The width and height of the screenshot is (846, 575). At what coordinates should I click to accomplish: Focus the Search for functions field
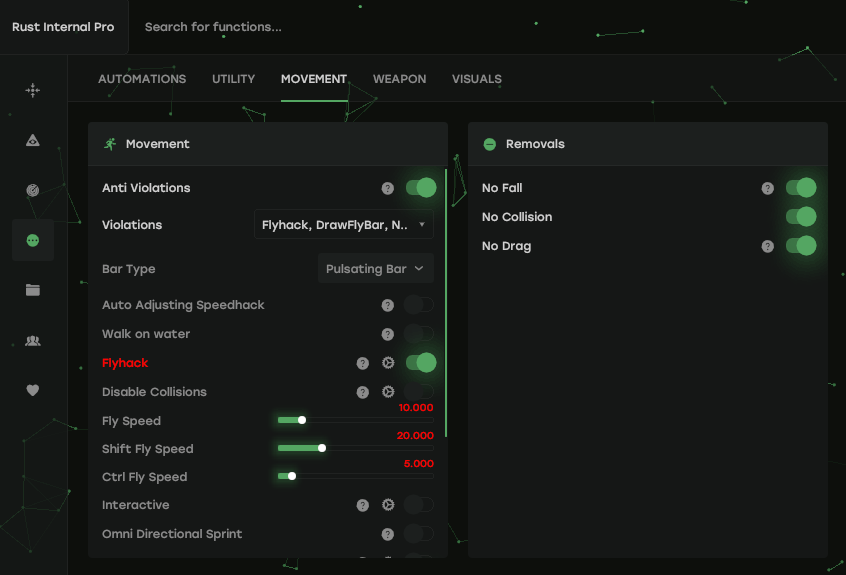(213, 27)
